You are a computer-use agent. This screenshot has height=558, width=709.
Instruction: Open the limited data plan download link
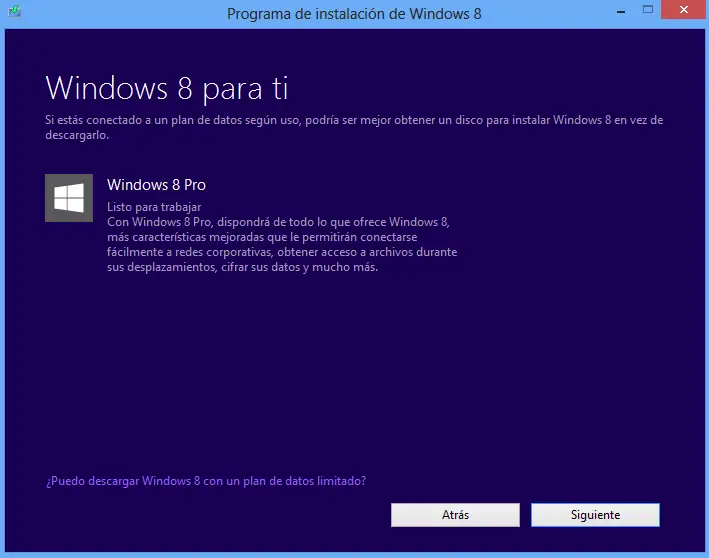click(x=206, y=481)
